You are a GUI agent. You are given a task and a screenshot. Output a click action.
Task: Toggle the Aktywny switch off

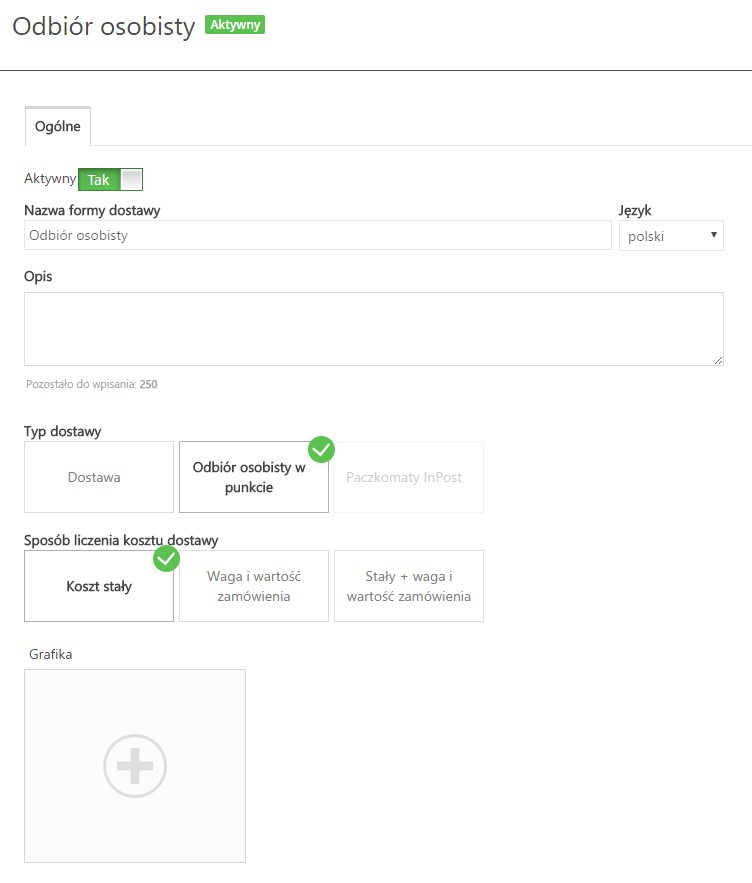coord(111,180)
